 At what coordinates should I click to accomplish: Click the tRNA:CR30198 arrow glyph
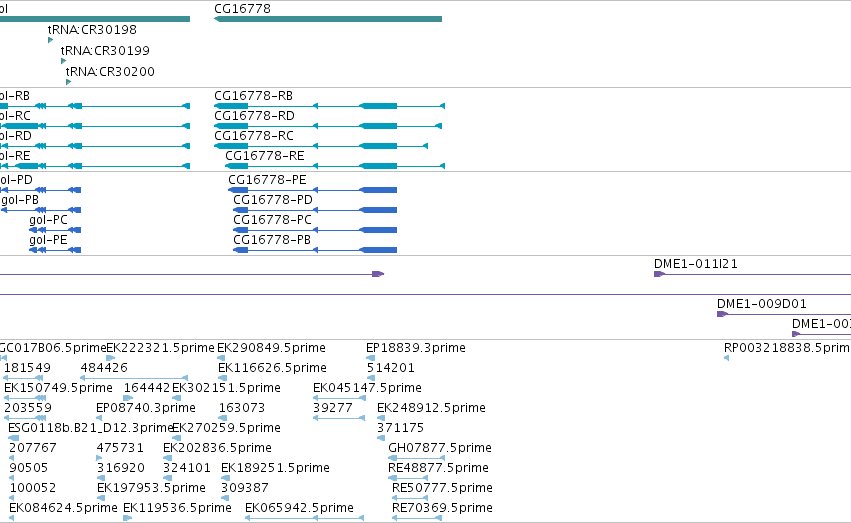point(50,40)
